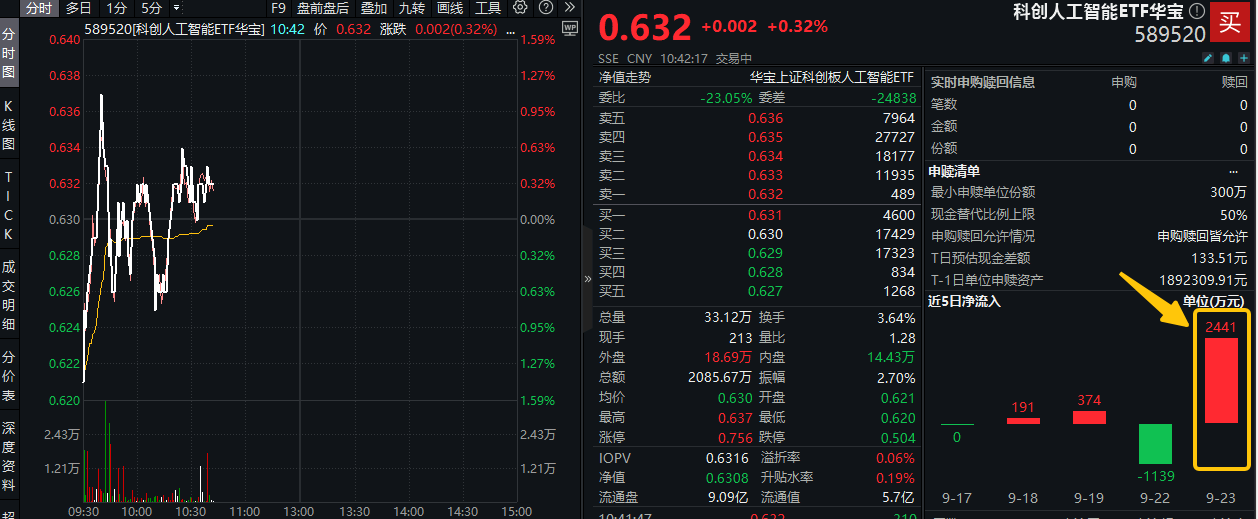Image resolution: width=1258 pixels, height=519 pixels.
Task: Click the 实时申购赎回信息 header
Action: (983, 82)
